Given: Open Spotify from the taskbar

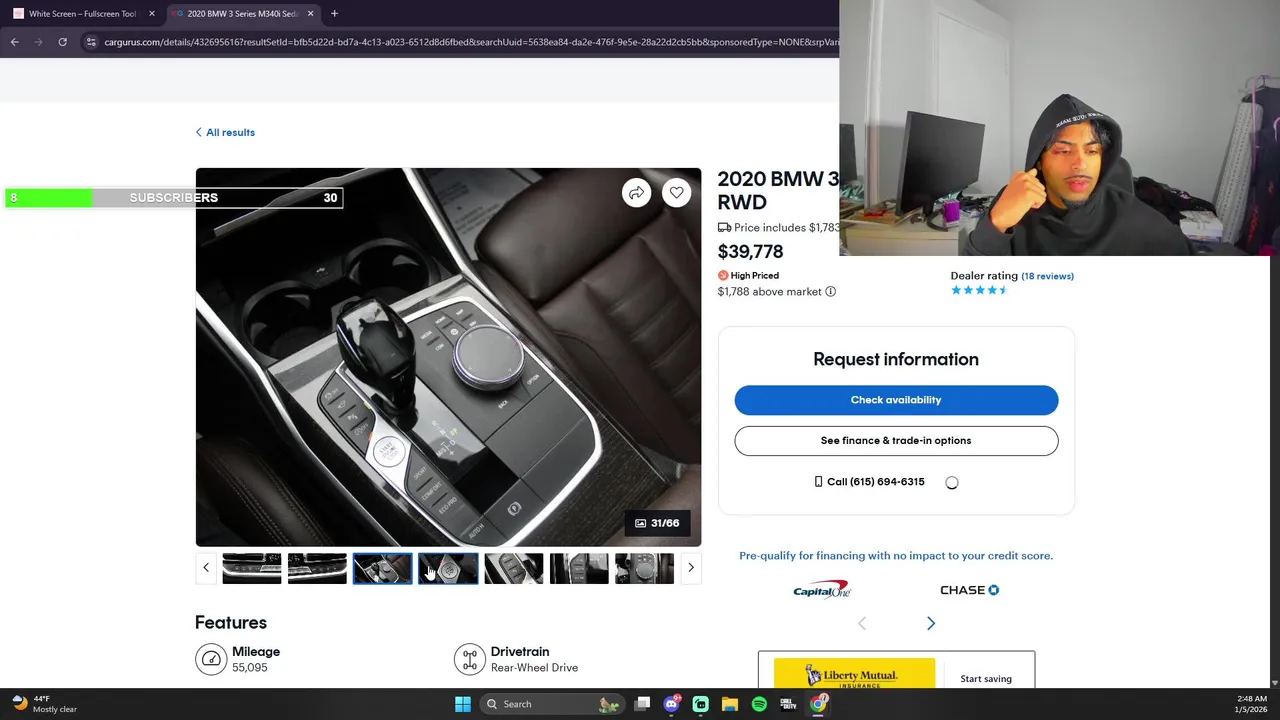Looking at the screenshot, I should coord(759,704).
